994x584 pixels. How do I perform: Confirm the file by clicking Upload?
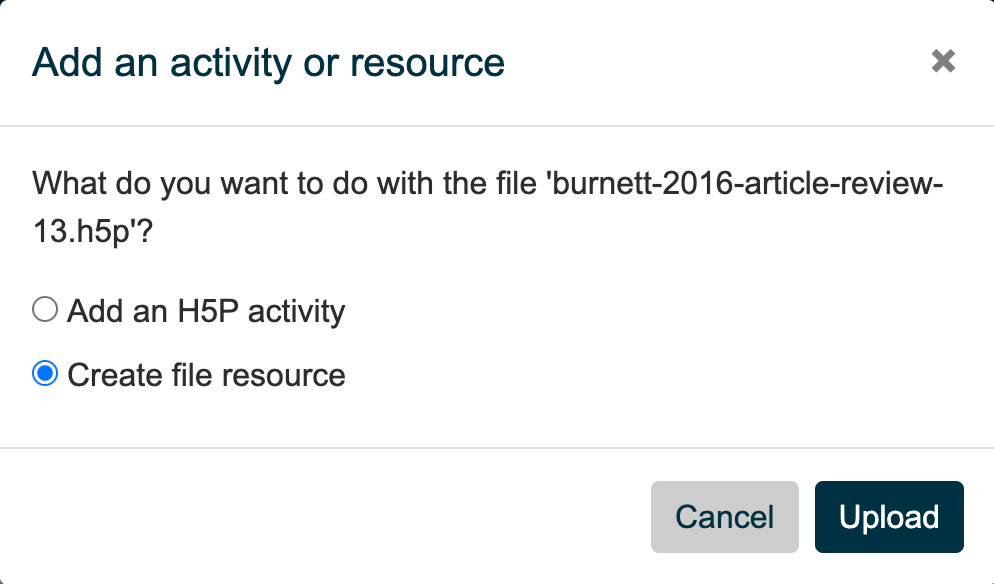click(889, 517)
